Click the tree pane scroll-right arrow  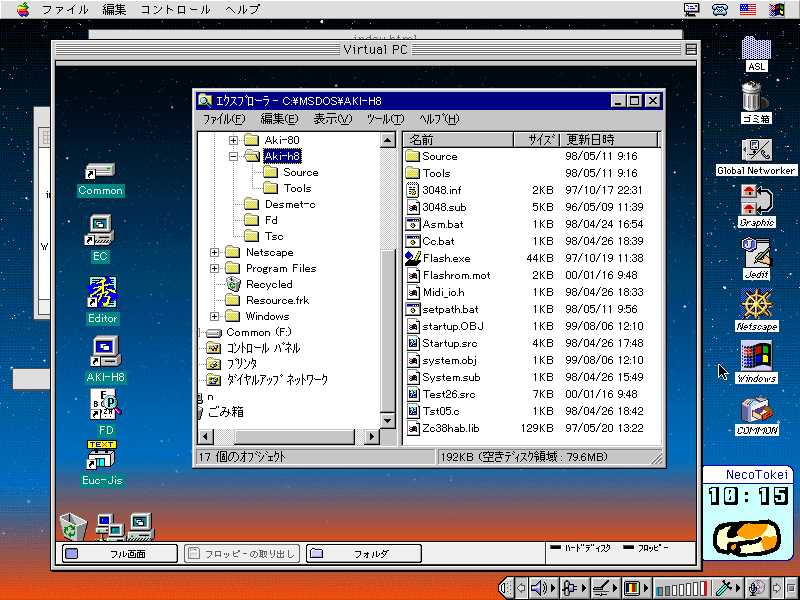pyautogui.click(x=372, y=436)
